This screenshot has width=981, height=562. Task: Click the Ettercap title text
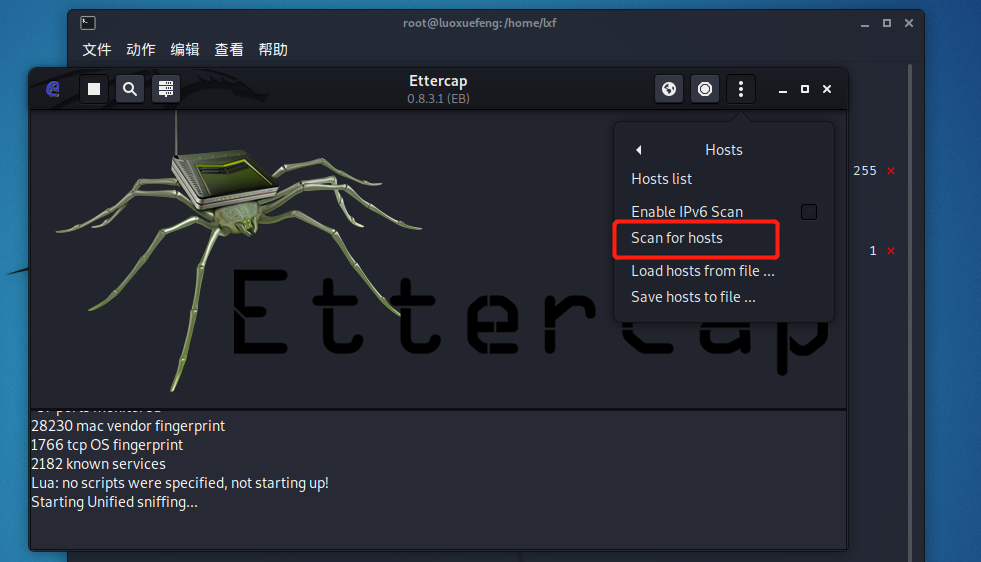coord(438,81)
